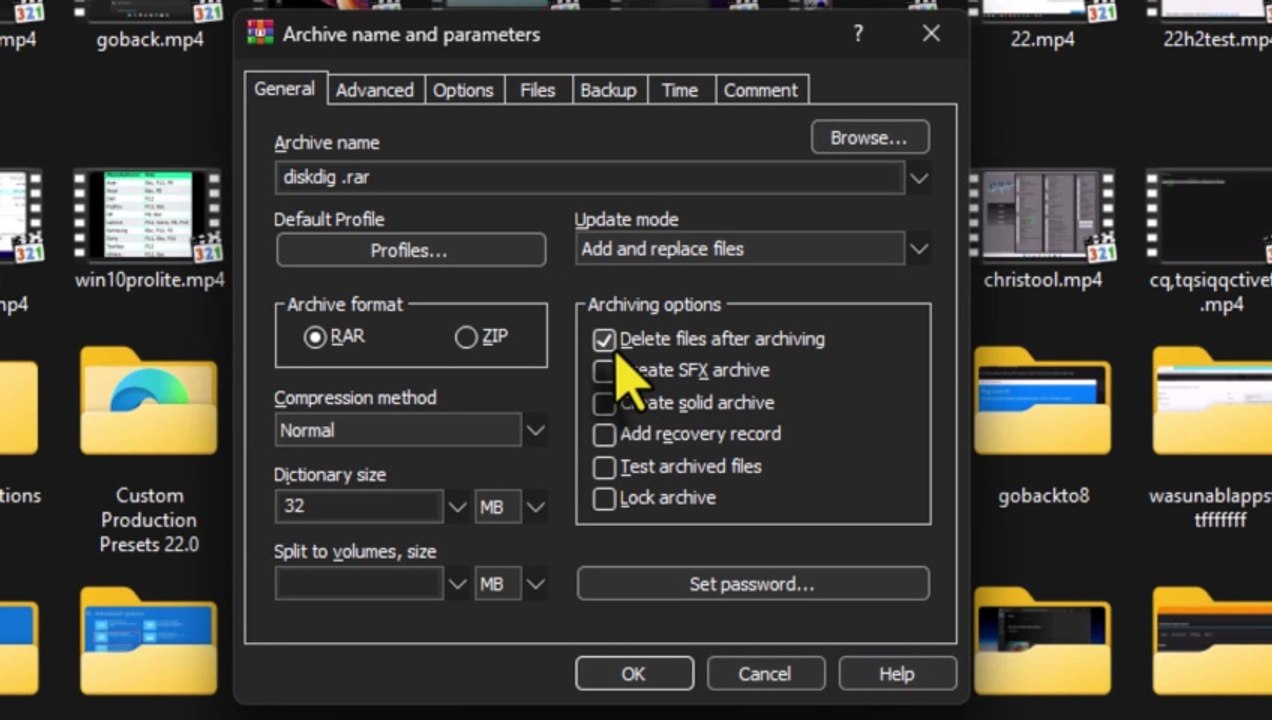The height and width of the screenshot is (720, 1272).
Task: Choose ZIP archive format
Action: tap(466, 337)
